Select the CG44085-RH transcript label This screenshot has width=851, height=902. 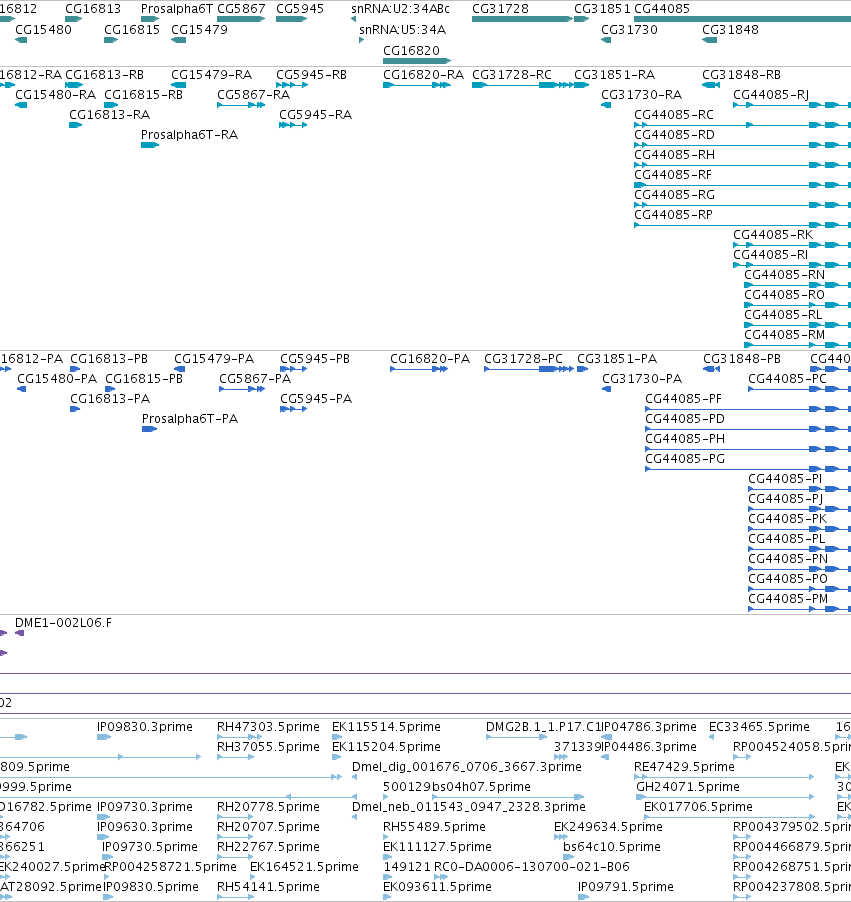[x=674, y=155]
